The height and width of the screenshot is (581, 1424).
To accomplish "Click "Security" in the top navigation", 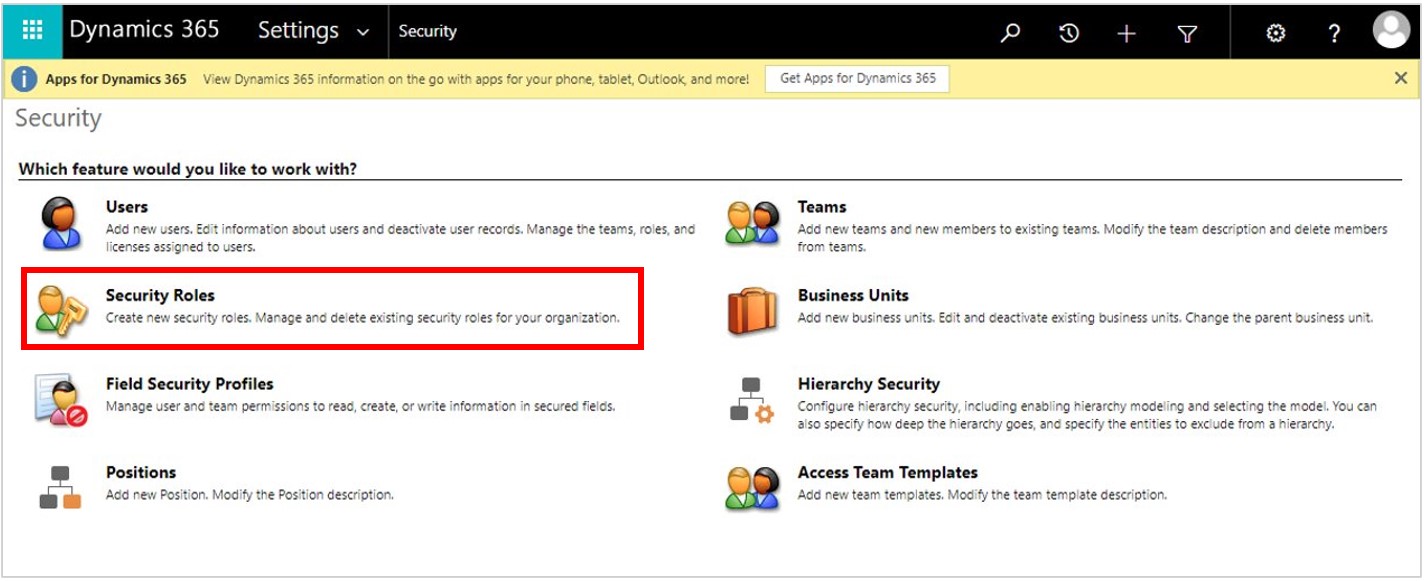I will point(429,31).
